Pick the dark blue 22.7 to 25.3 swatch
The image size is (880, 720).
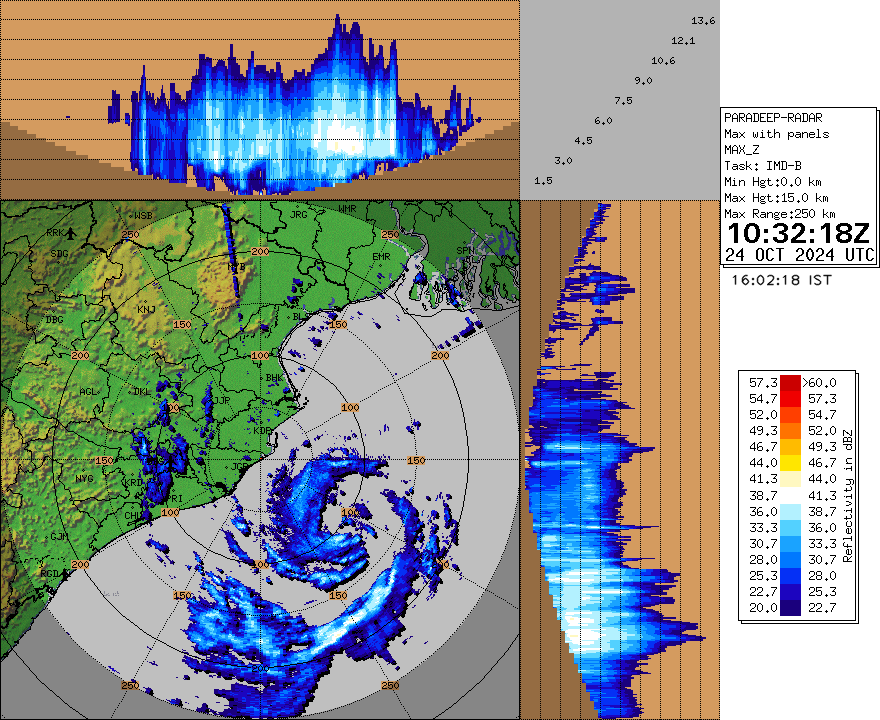790,591
